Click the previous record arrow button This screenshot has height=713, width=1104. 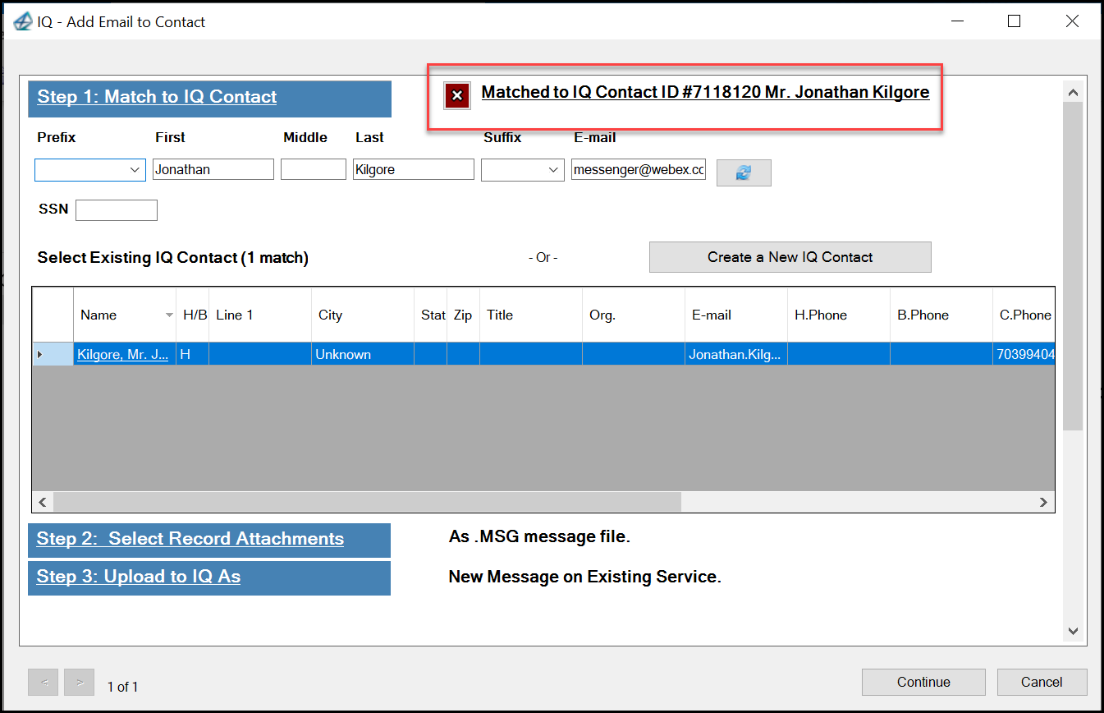(x=43, y=682)
